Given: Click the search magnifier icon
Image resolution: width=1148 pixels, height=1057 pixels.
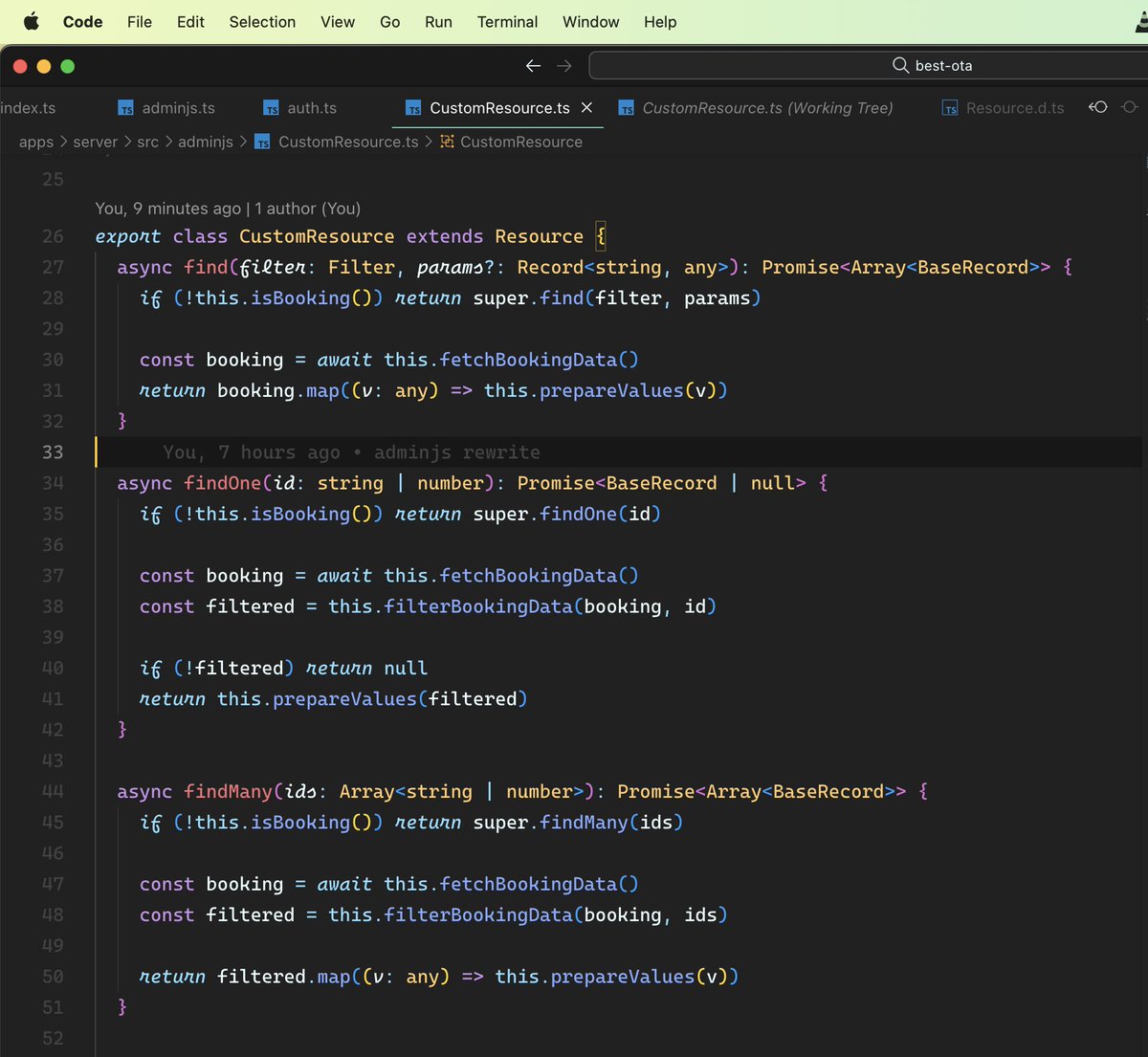Looking at the screenshot, I should coord(900,65).
